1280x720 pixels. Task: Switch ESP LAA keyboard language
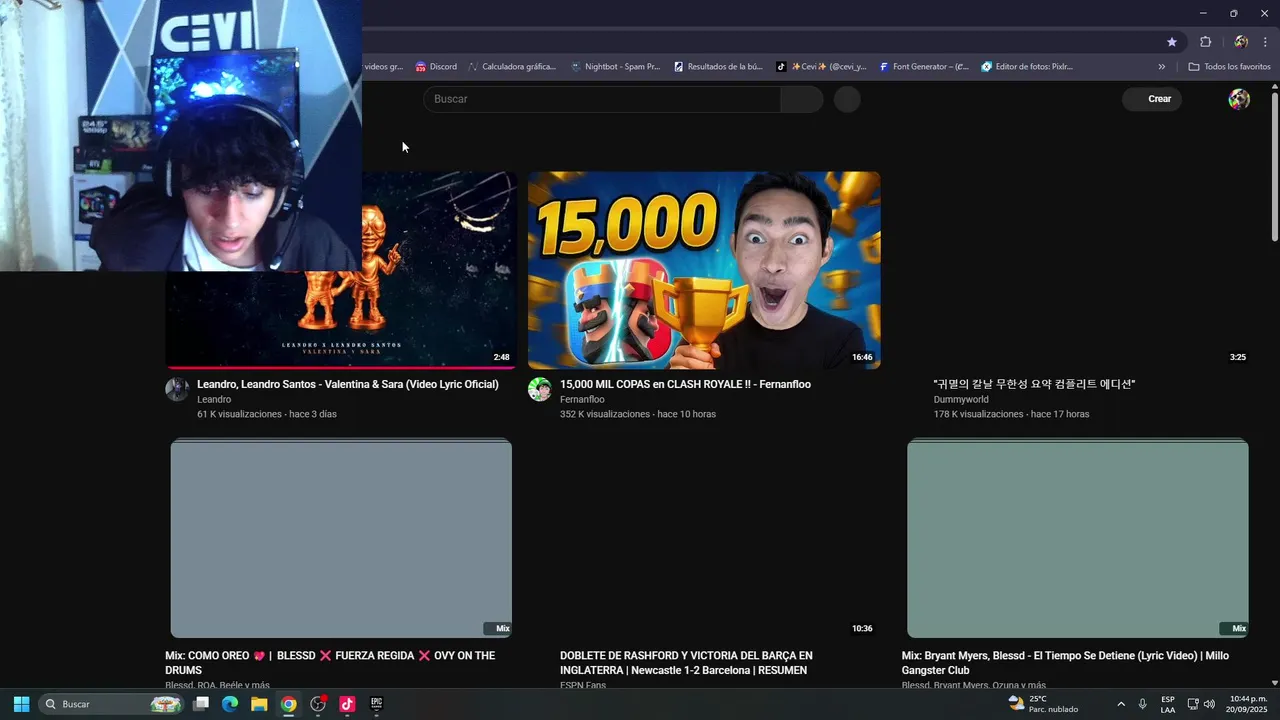click(x=1168, y=704)
